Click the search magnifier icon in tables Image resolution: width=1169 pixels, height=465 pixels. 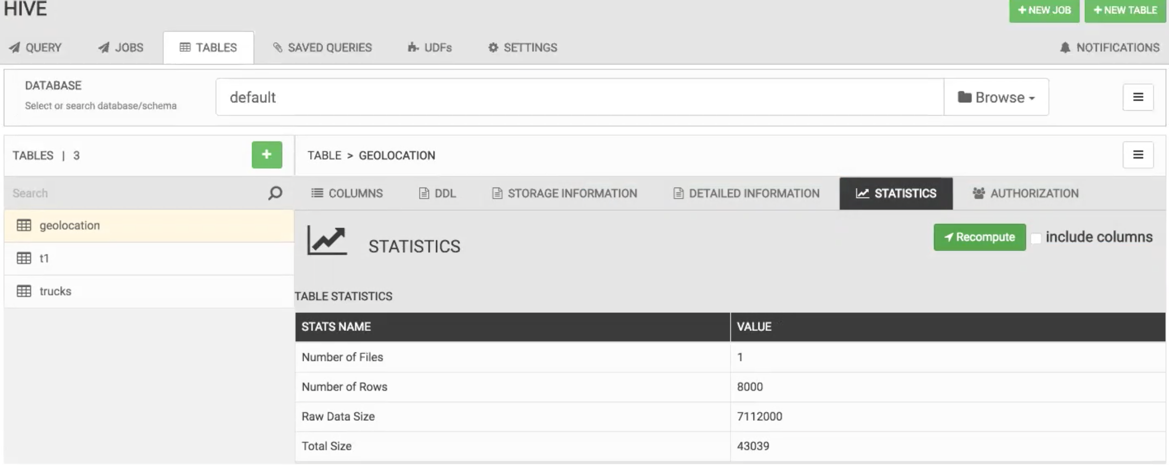click(x=275, y=193)
